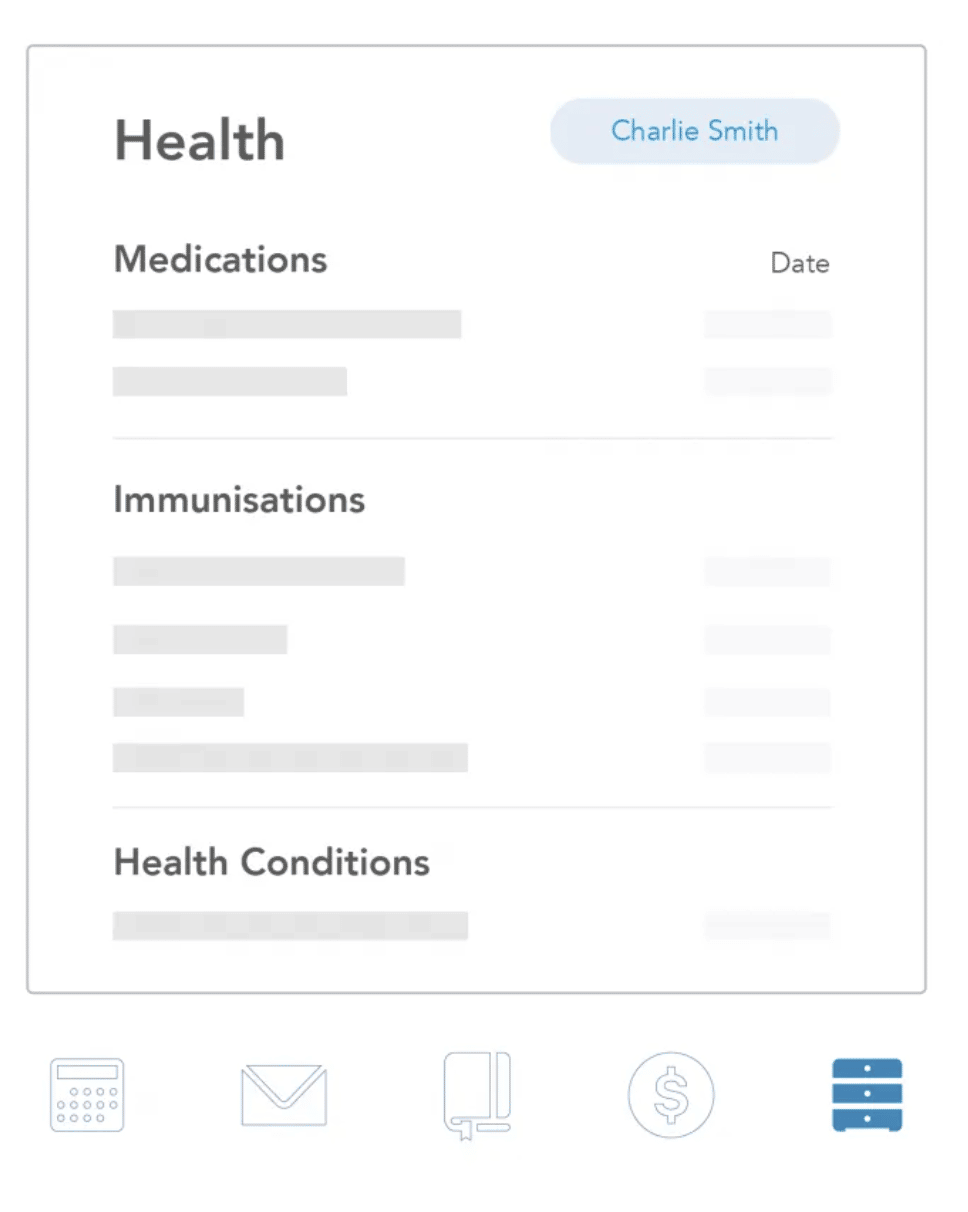968x1212 pixels.
Task: Click the Date column label
Action: click(x=799, y=264)
